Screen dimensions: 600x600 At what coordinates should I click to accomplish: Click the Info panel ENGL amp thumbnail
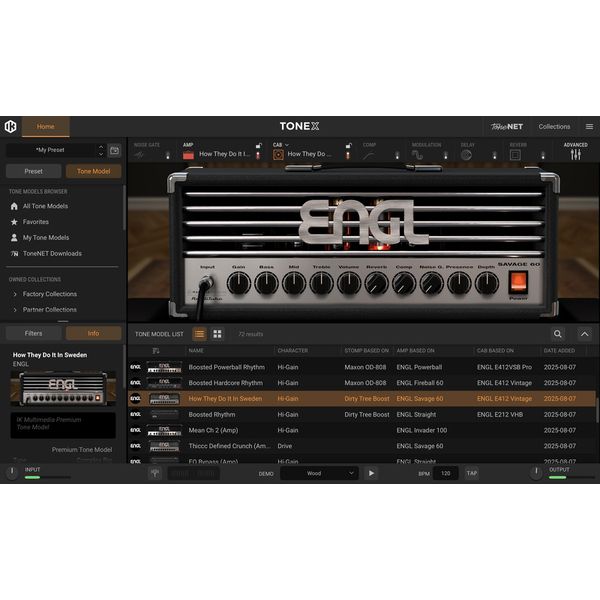(x=63, y=388)
